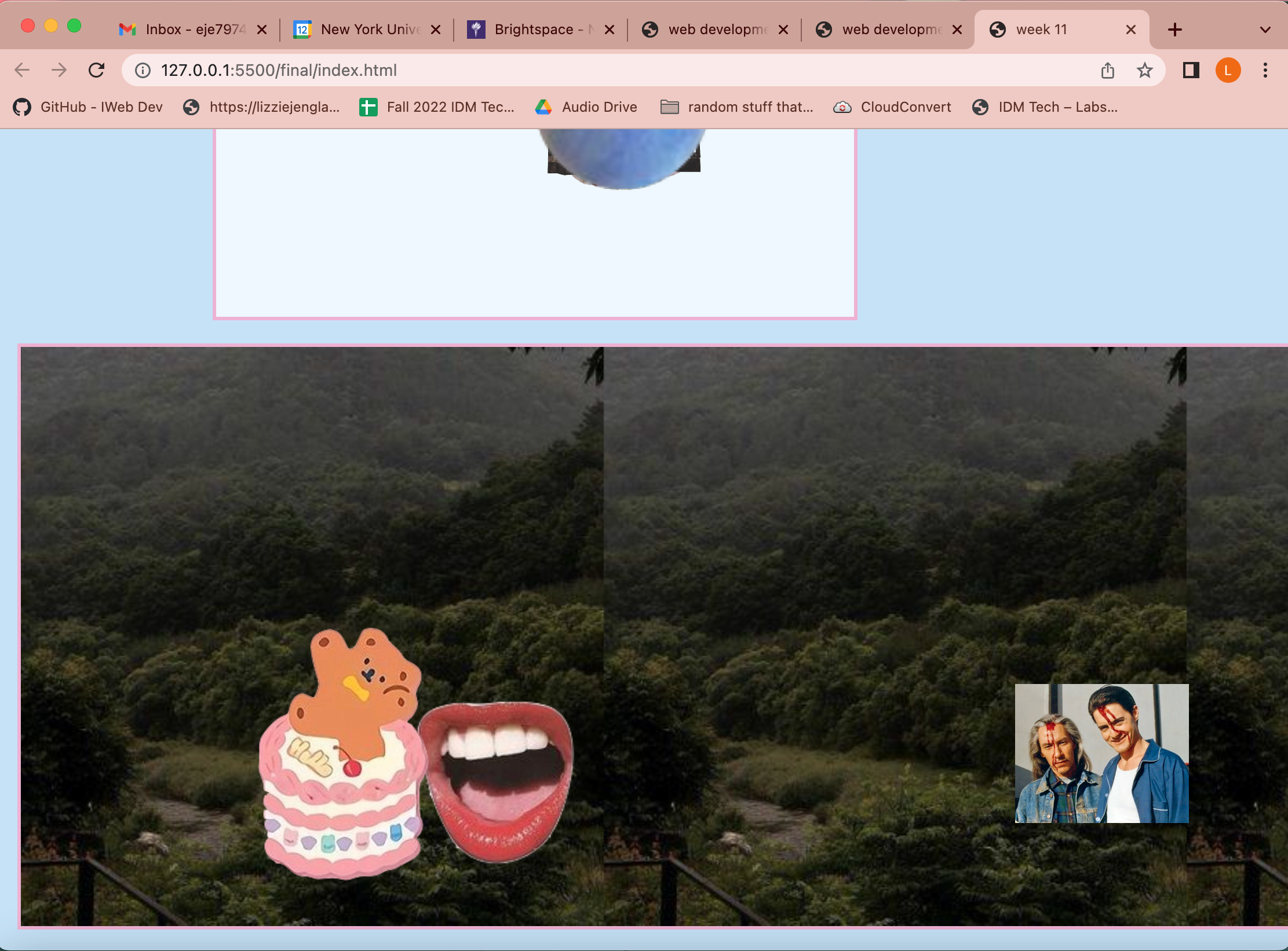Reload the current page
This screenshot has width=1288, height=951.
click(96, 70)
